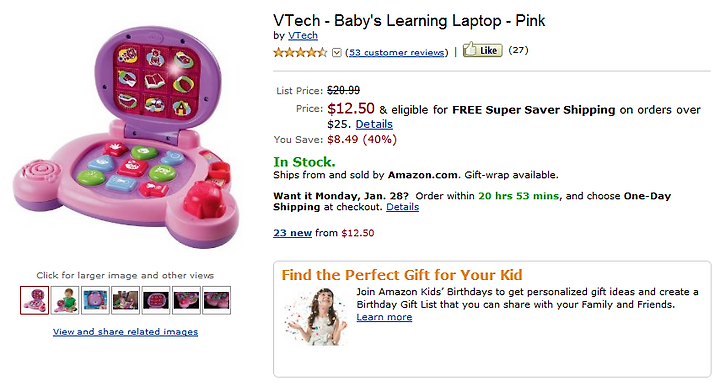This screenshot has height=386, width=720.
Task: Select the sixth product thumbnail
Action: 186,300
